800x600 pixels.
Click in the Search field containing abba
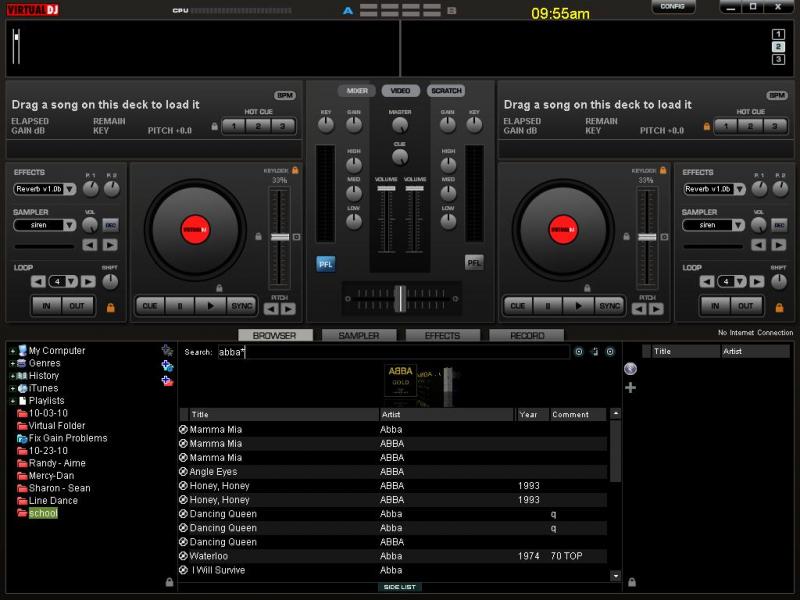click(x=390, y=352)
